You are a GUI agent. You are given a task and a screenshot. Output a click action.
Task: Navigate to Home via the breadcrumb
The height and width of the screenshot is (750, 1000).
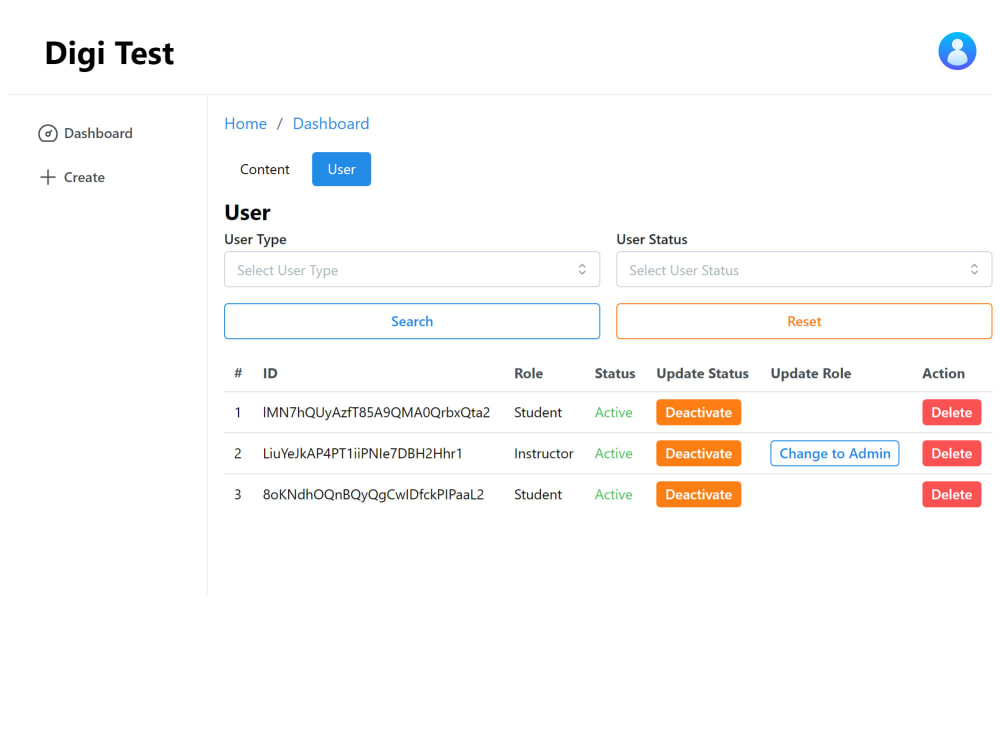(245, 123)
